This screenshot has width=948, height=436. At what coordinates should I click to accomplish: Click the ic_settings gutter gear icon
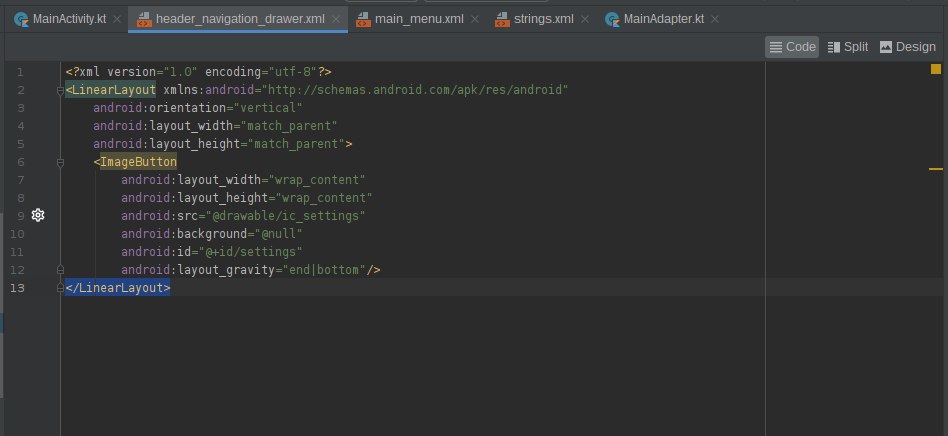point(38,215)
